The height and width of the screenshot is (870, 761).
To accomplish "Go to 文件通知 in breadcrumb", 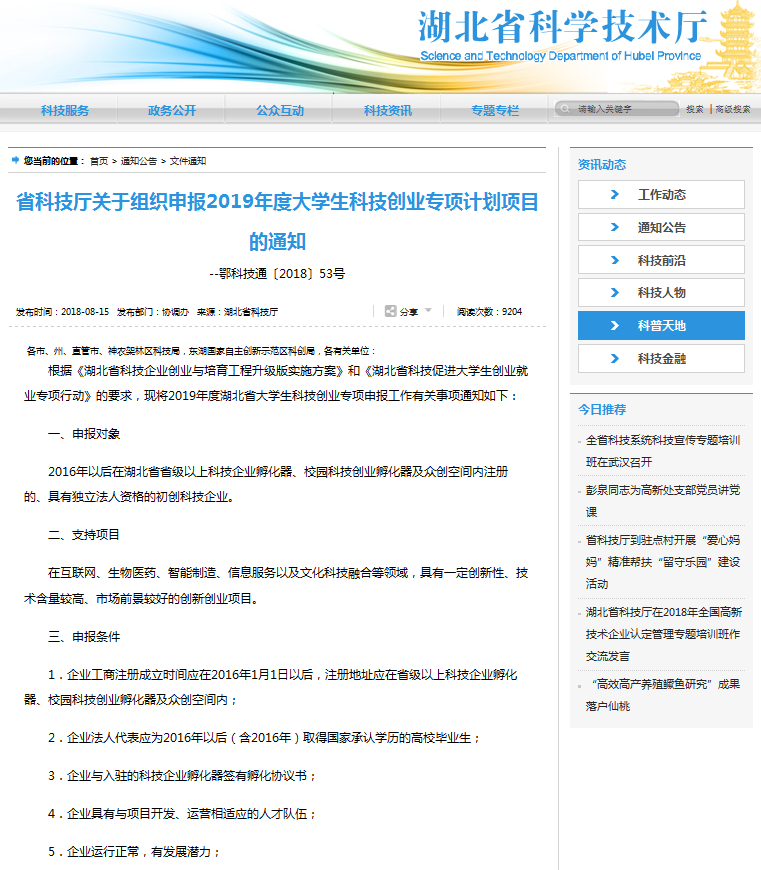I will pyautogui.click(x=187, y=161).
